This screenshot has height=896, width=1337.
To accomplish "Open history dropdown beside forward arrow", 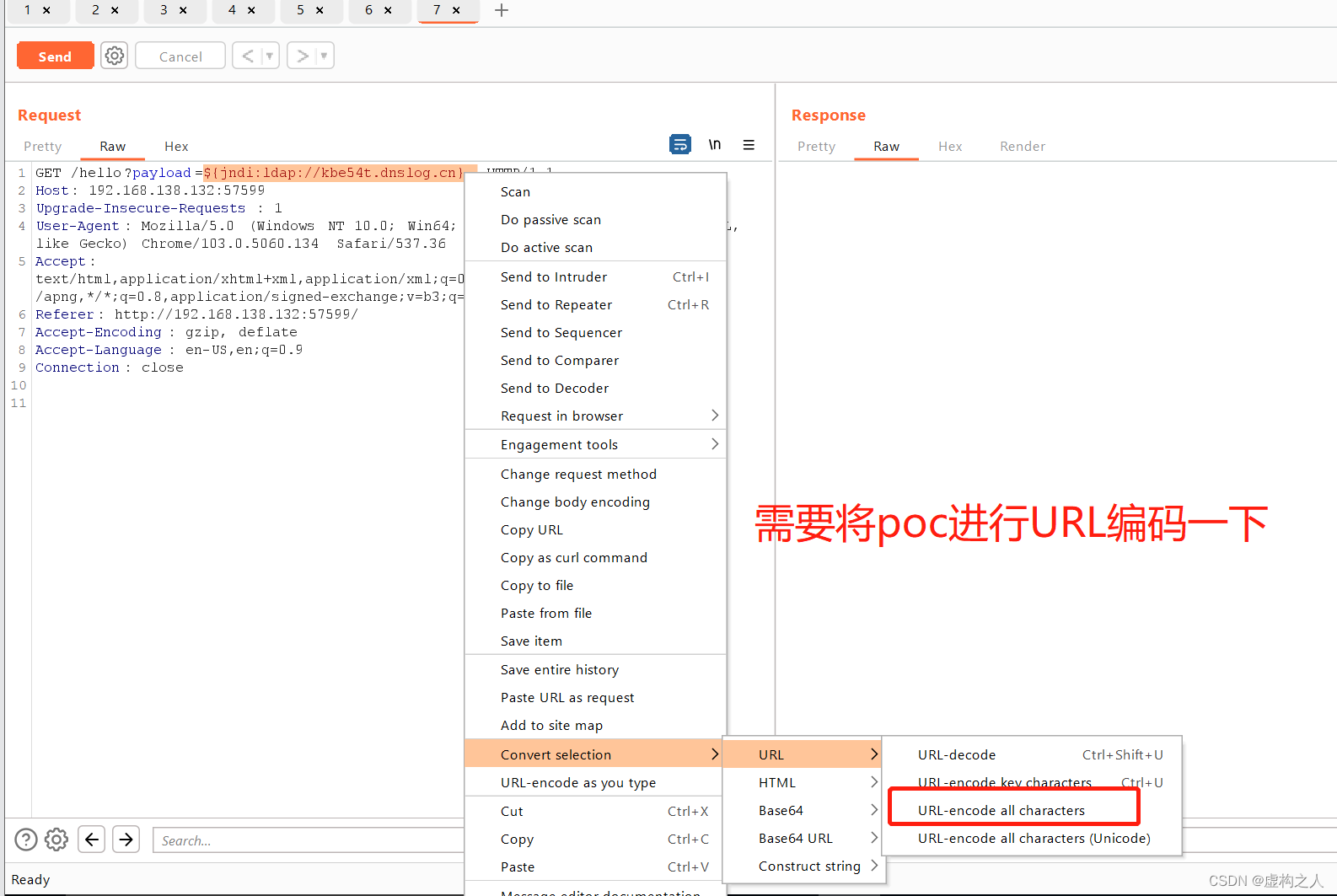I will [x=325, y=56].
